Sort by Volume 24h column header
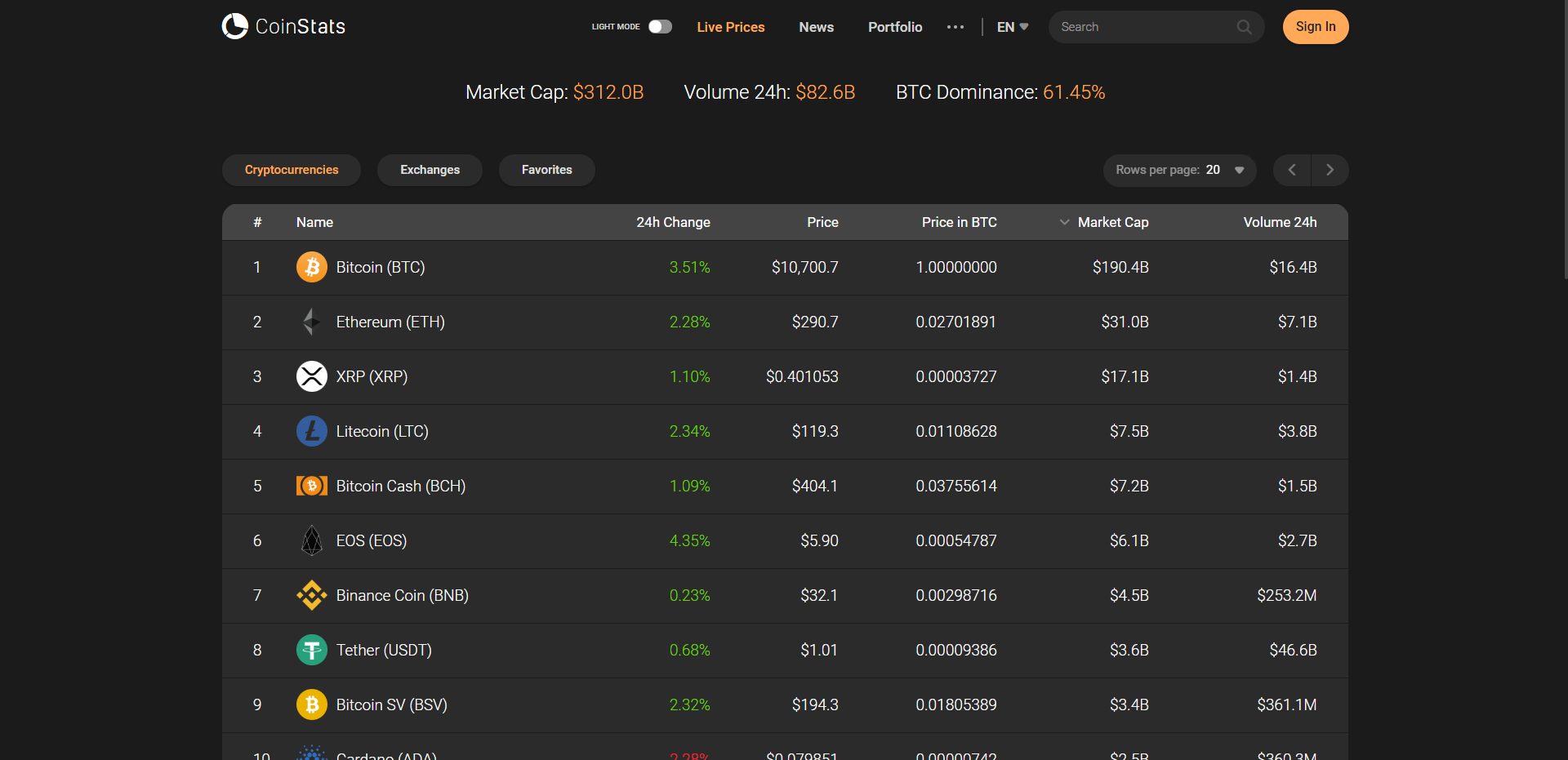 pos(1280,222)
